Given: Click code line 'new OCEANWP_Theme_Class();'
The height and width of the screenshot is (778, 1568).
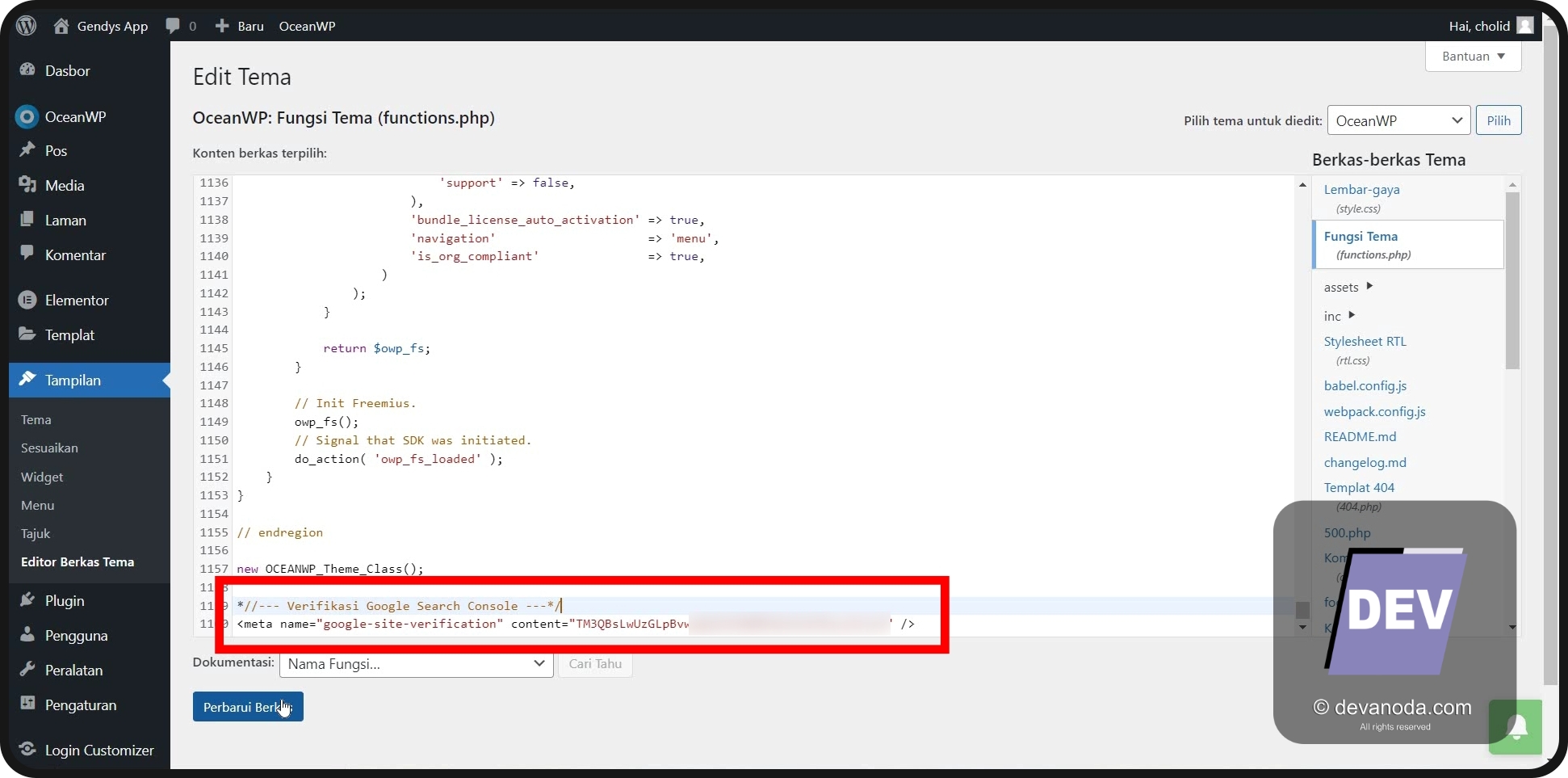Looking at the screenshot, I should 330,569.
